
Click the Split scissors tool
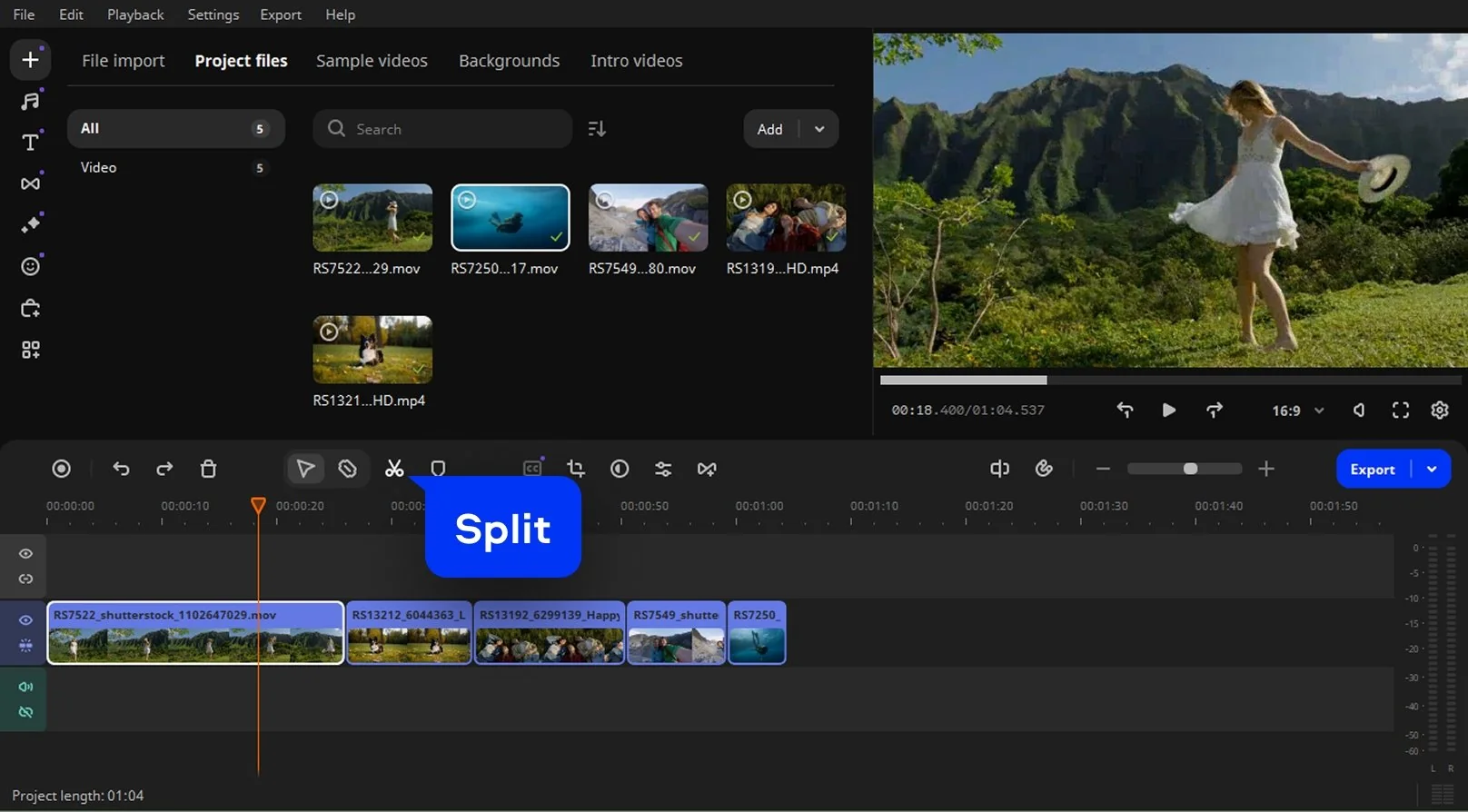[x=394, y=469]
